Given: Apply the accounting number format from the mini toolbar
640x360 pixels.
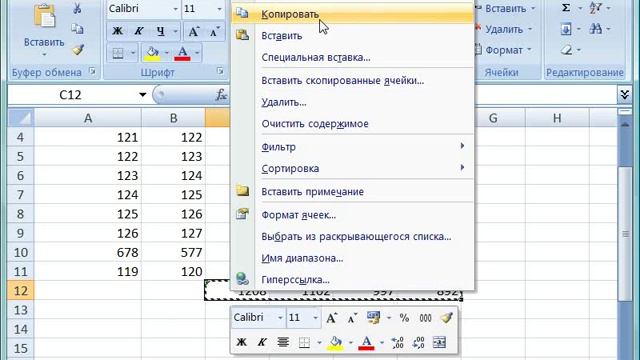Looking at the screenshot, I should (373, 317).
